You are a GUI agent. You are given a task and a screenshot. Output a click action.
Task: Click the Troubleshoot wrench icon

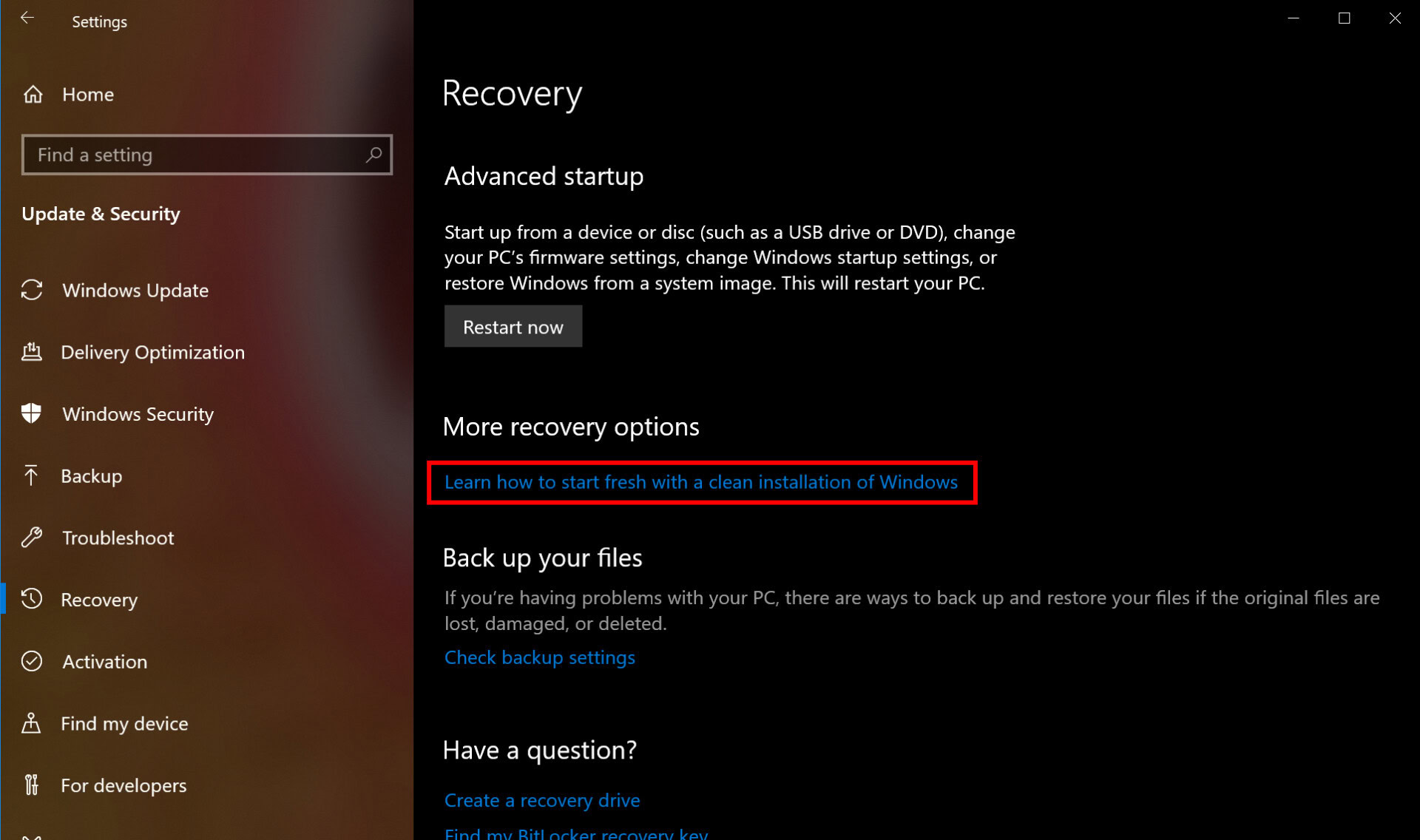pyautogui.click(x=33, y=537)
